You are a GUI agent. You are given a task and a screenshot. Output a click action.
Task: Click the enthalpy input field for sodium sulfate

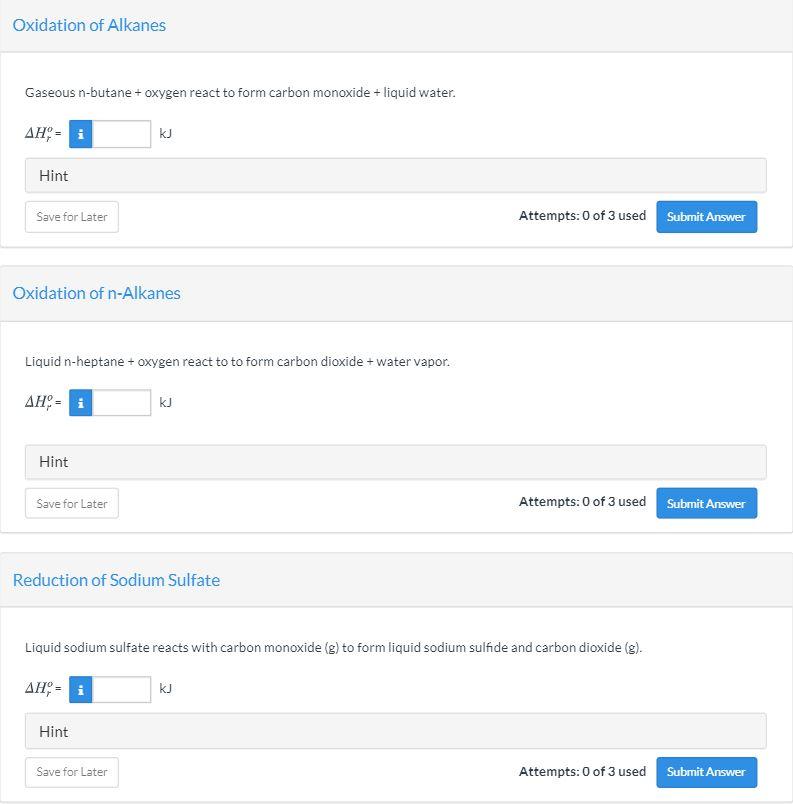120,688
